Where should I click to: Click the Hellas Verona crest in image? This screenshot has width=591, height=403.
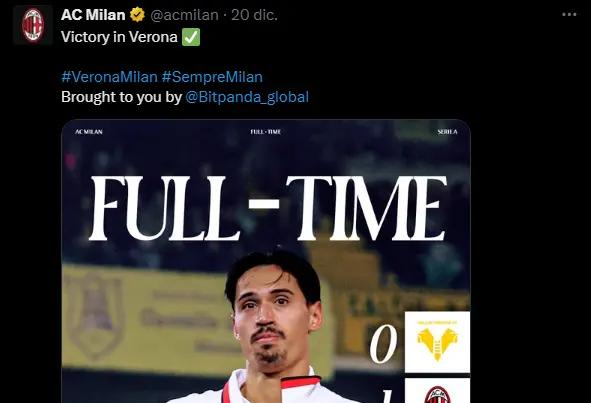tap(437, 342)
